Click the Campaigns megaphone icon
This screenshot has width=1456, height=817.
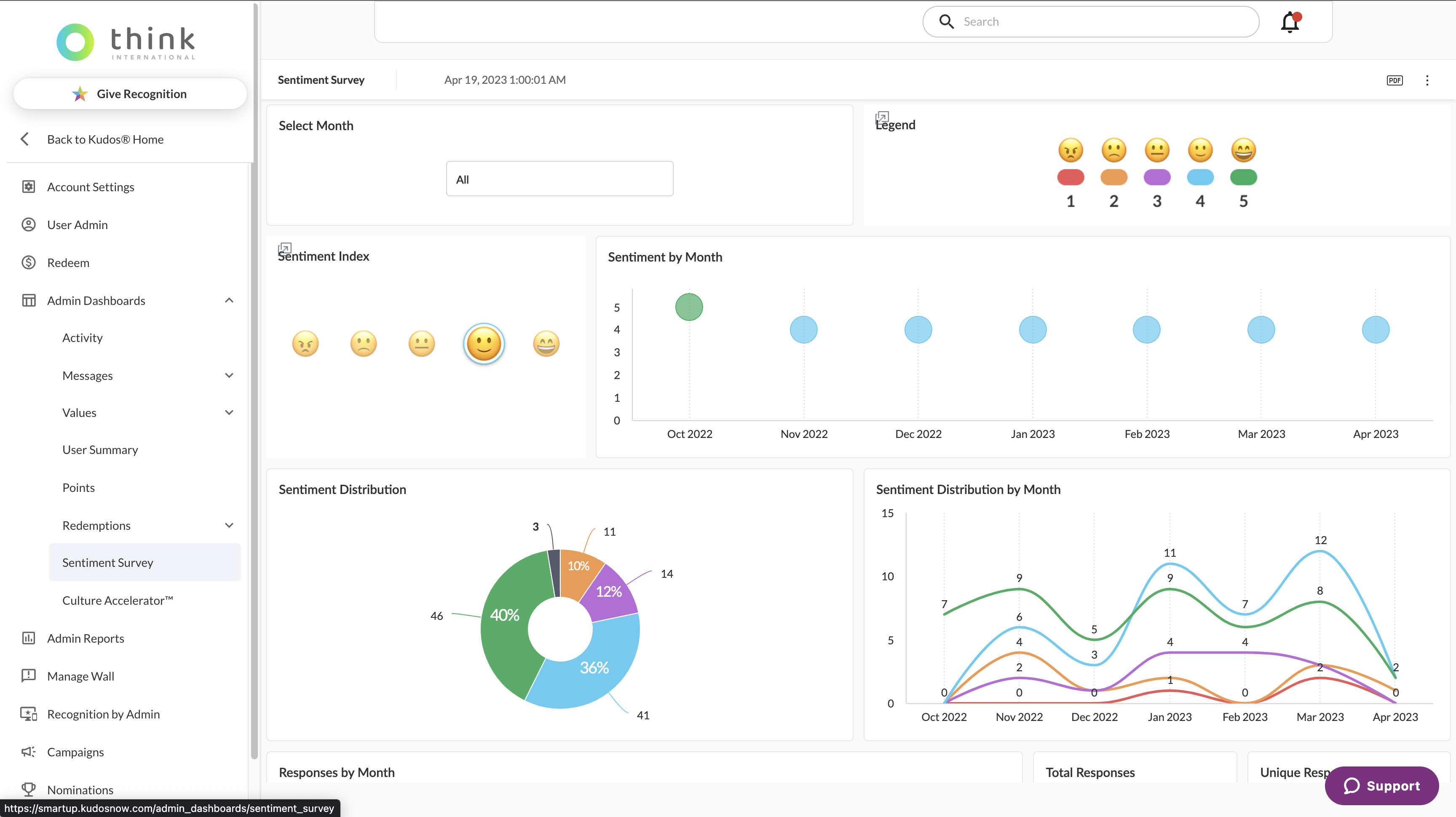pyautogui.click(x=28, y=751)
